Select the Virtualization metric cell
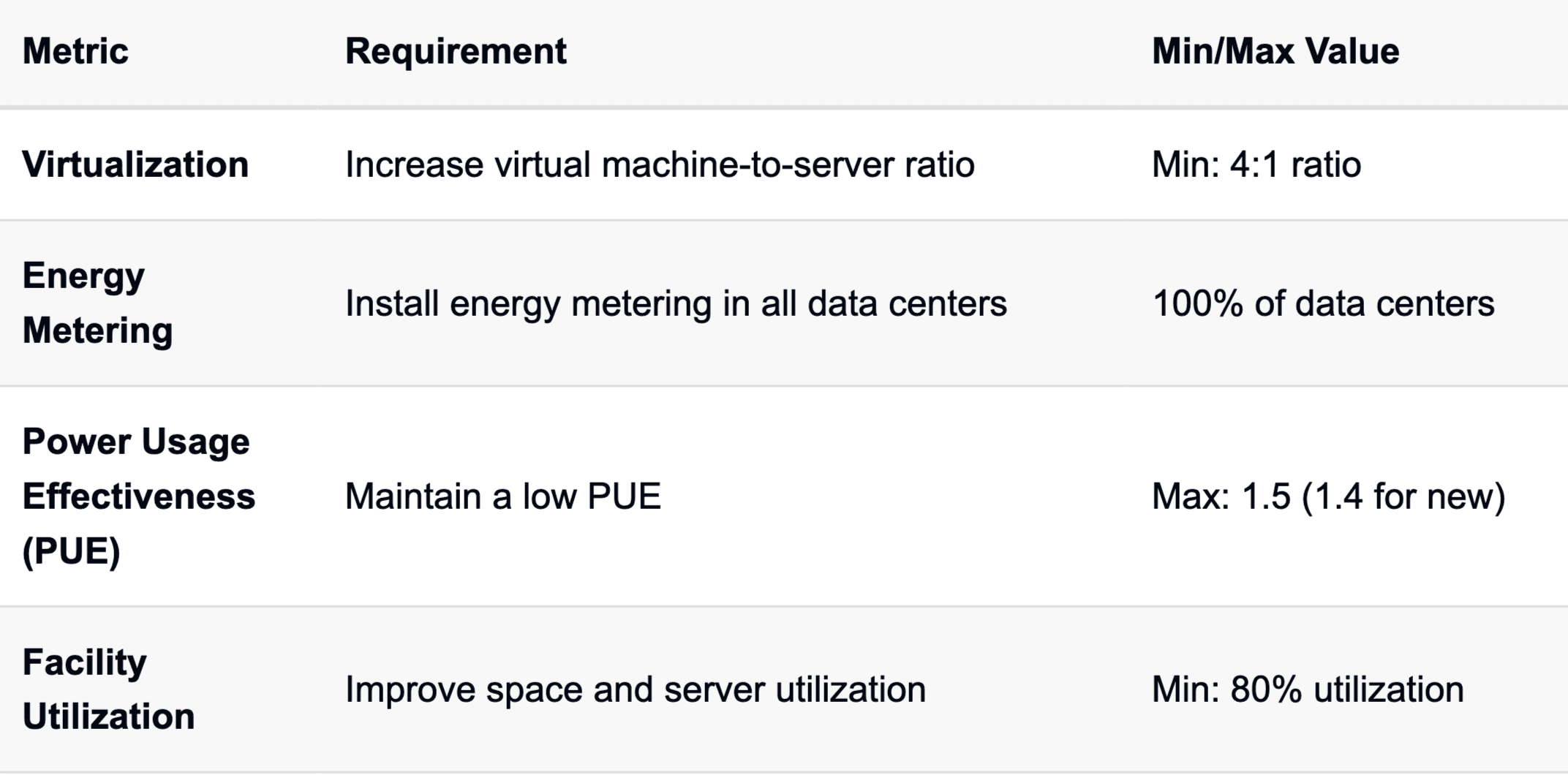The height and width of the screenshot is (775, 1568). click(135, 165)
